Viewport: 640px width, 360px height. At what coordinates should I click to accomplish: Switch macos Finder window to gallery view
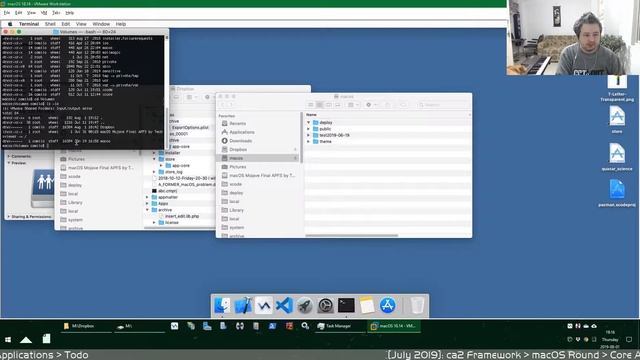click(x=338, y=105)
